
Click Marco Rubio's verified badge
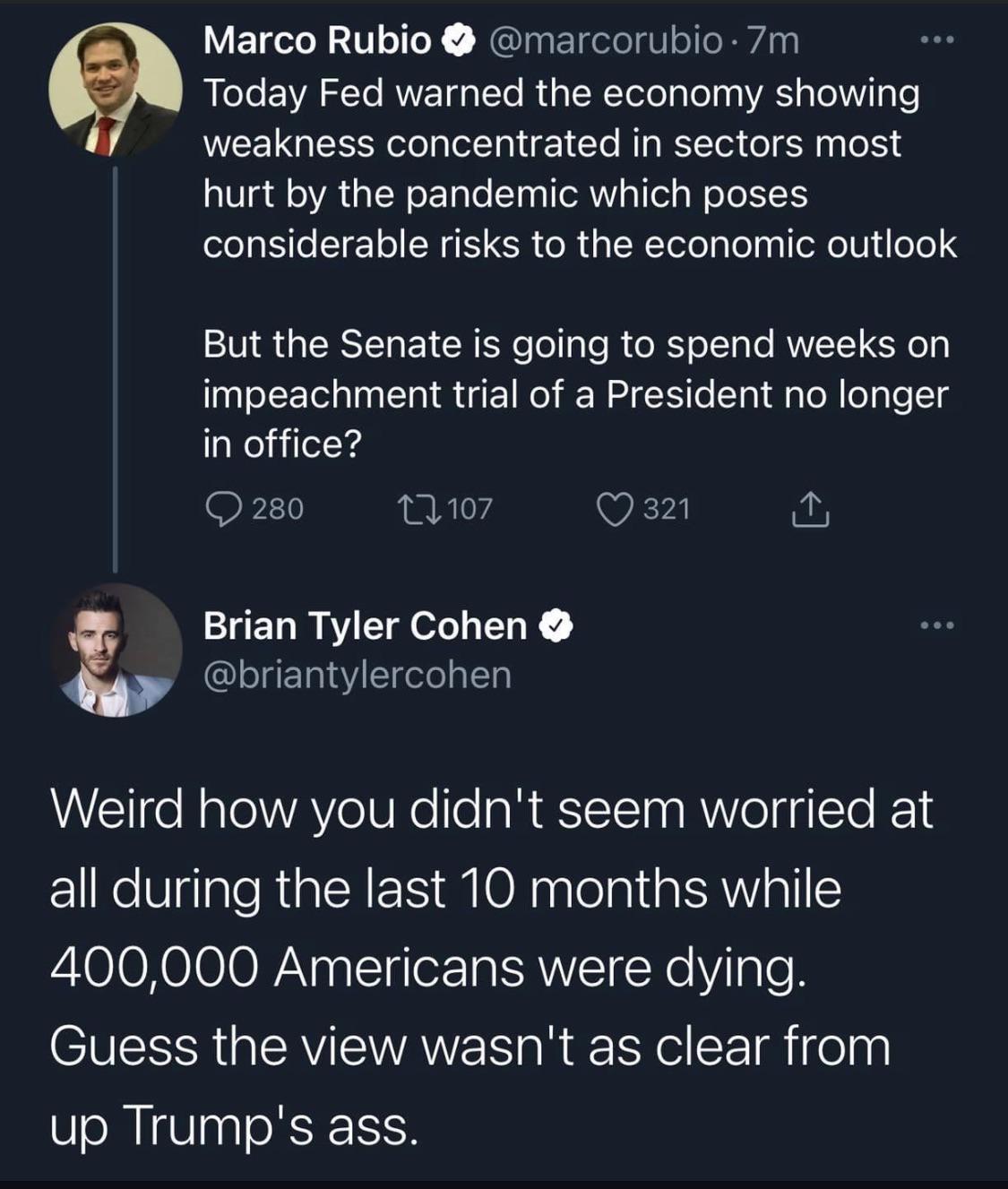pyautogui.click(x=459, y=41)
